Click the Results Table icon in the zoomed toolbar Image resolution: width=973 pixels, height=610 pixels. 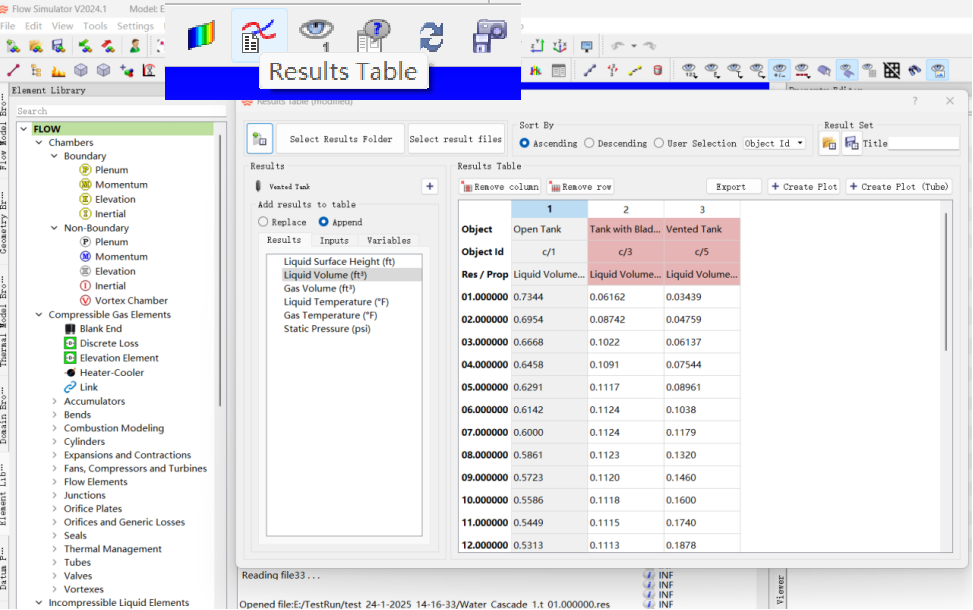258,36
